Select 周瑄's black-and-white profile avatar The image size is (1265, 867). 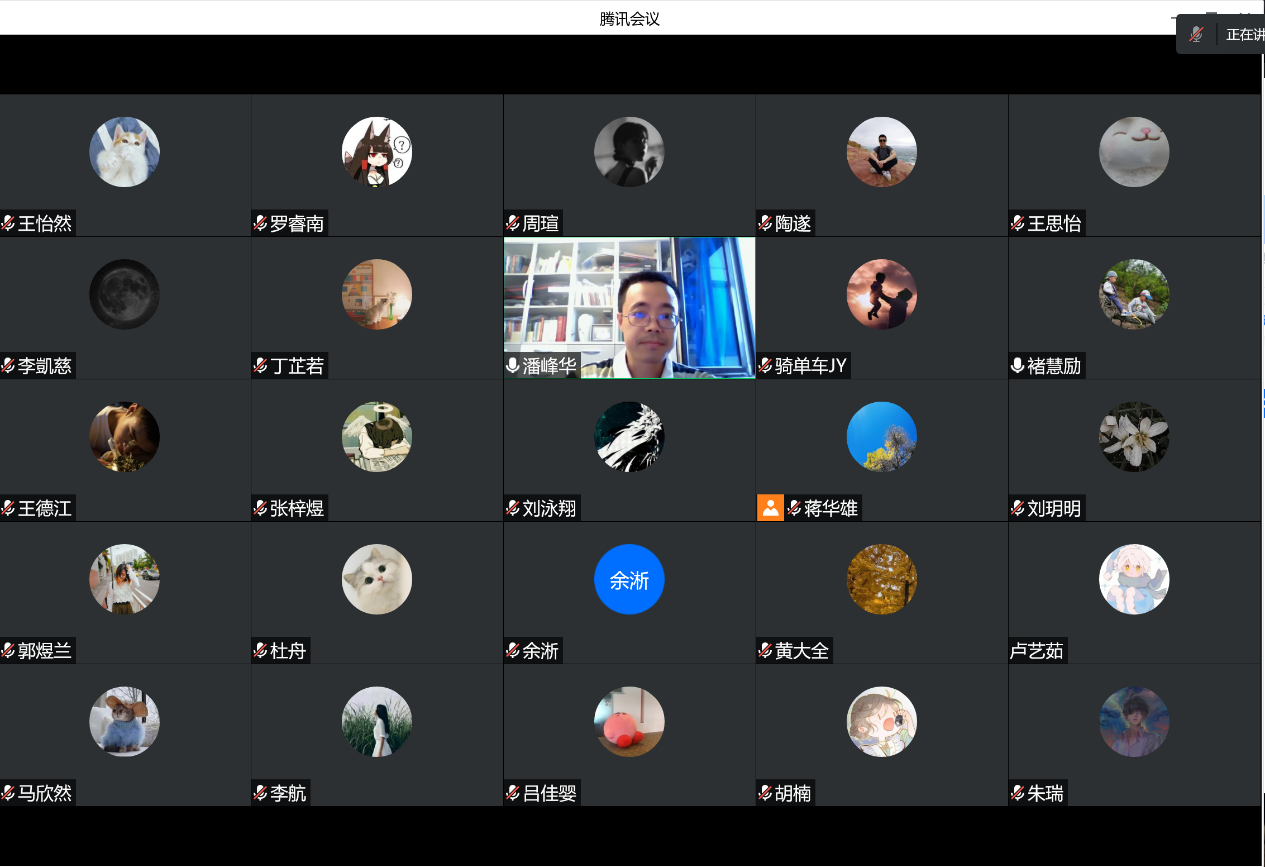(629, 152)
